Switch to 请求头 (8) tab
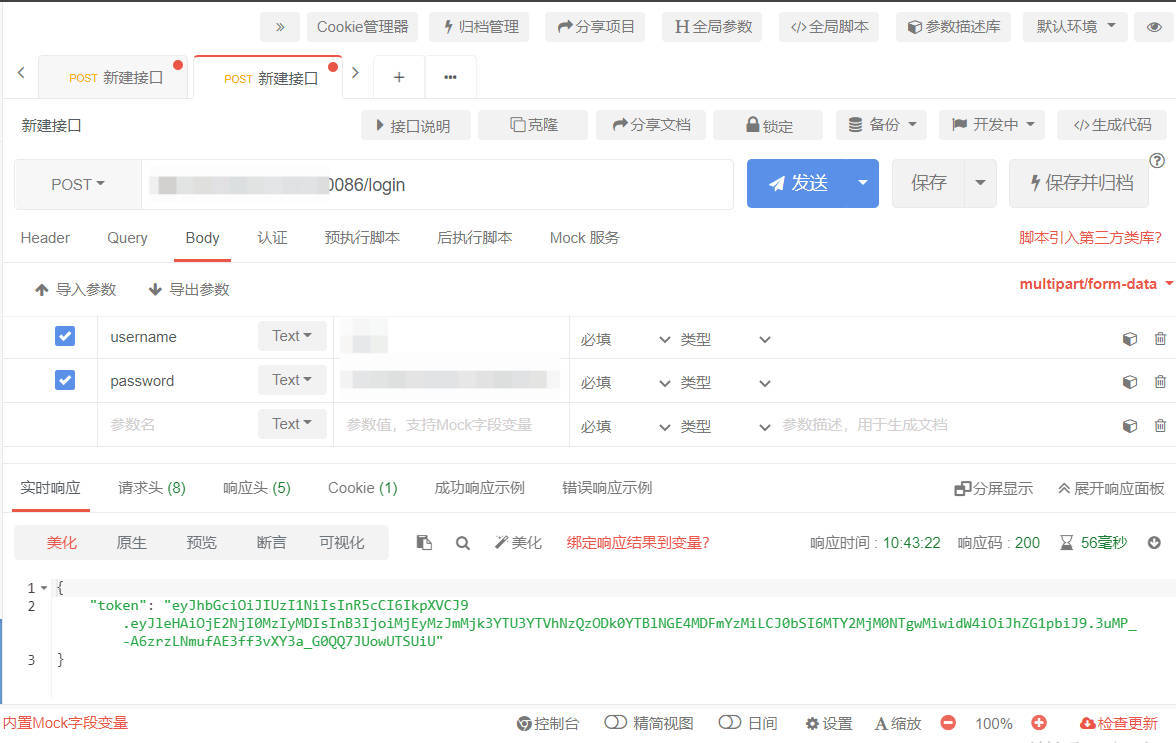 coord(152,488)
